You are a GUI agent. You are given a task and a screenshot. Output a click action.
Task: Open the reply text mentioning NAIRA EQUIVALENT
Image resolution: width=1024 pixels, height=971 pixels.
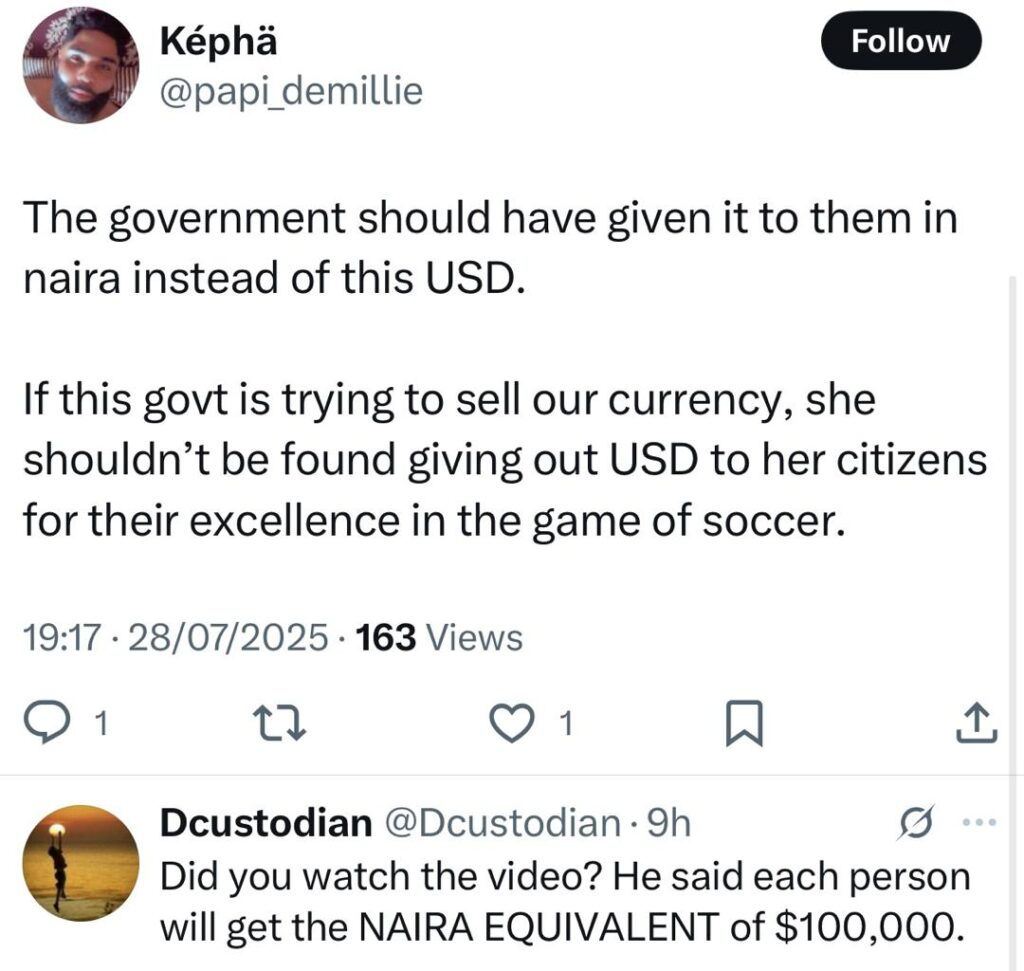[x=565, y=901]
